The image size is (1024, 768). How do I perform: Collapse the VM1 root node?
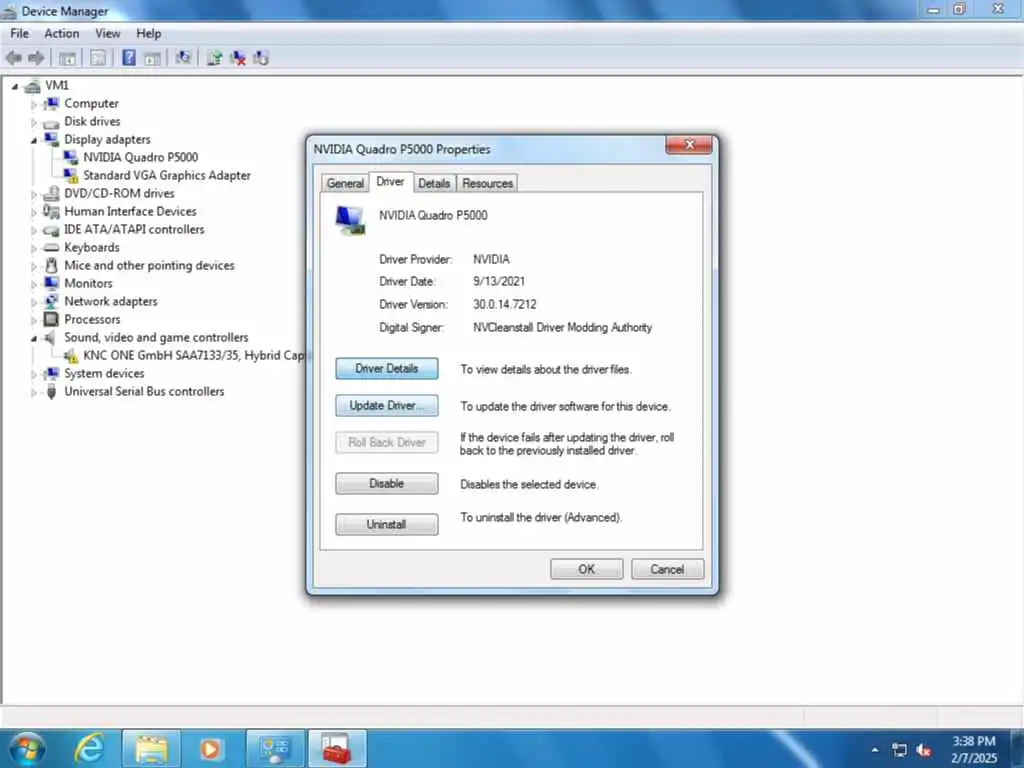[14, 86]
